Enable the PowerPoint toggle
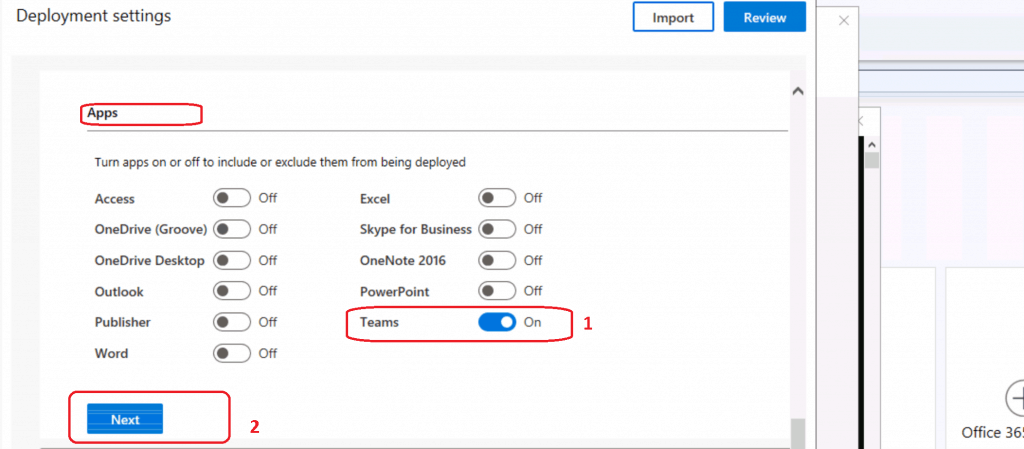Screen dimensions: 1024x449 tap(497, 291)
